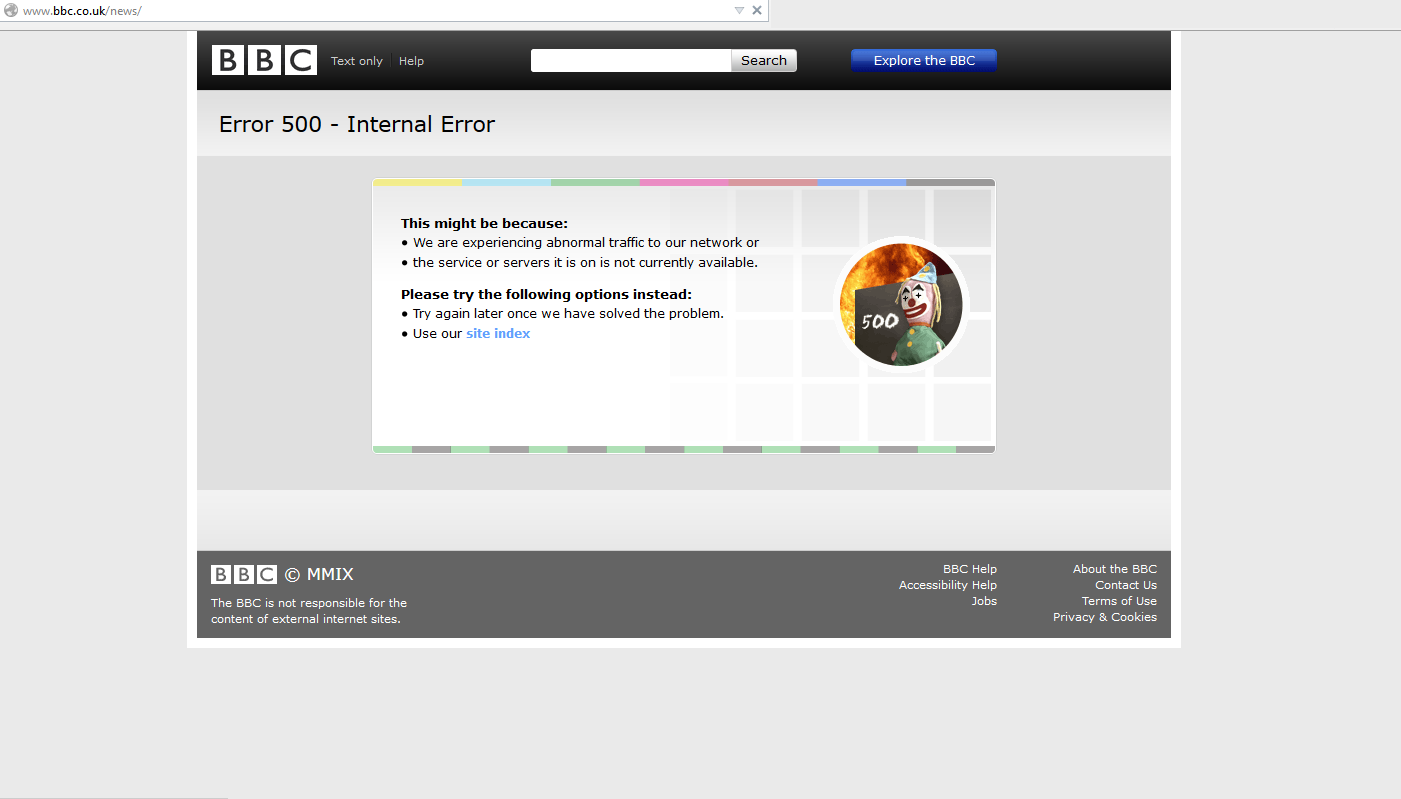Click the BBC logo in the footer
This screenshot has width=1401, height=799.
pos(243,574)
